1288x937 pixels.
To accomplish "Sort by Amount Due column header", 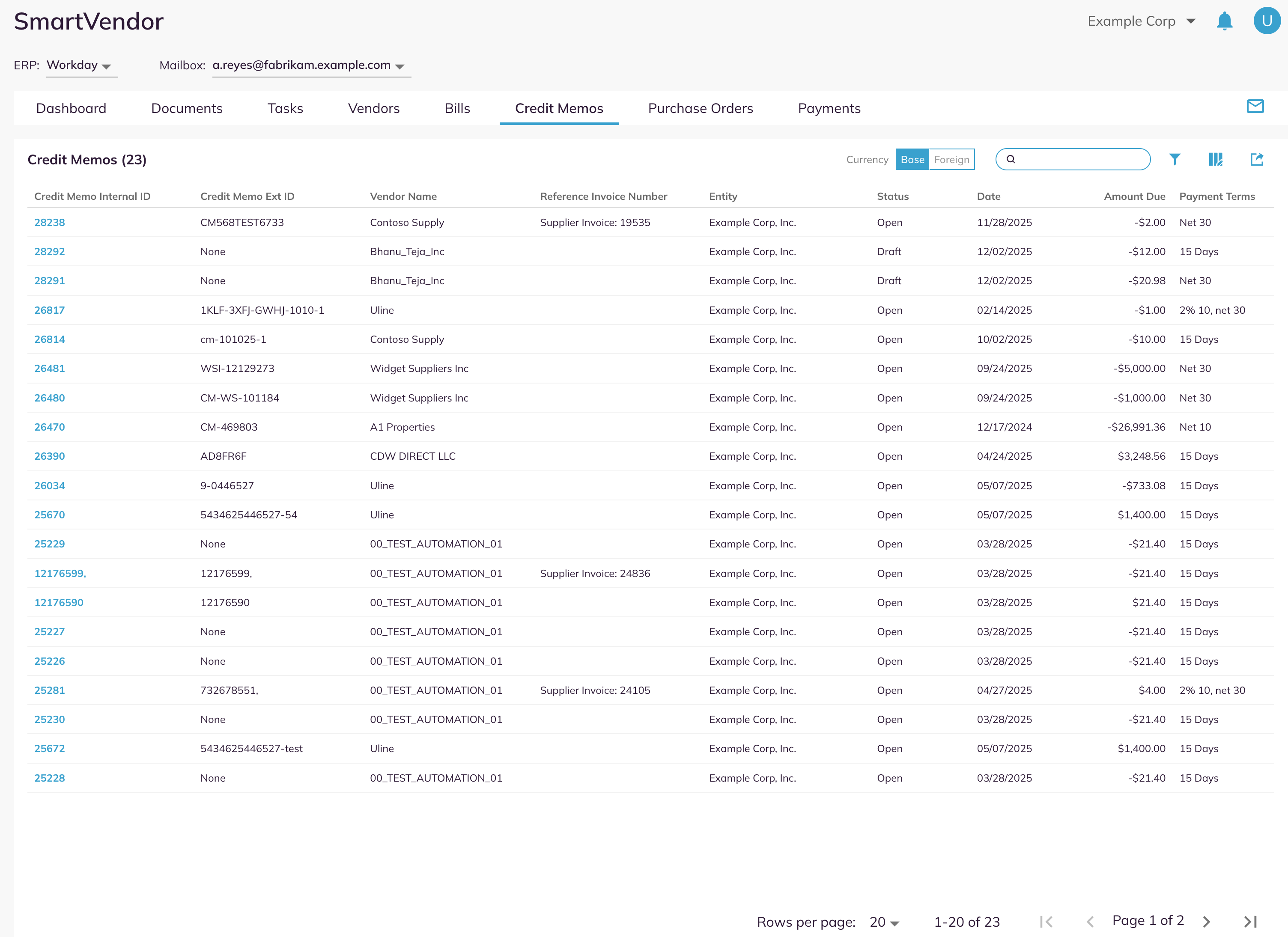I will coord(1134,196).
